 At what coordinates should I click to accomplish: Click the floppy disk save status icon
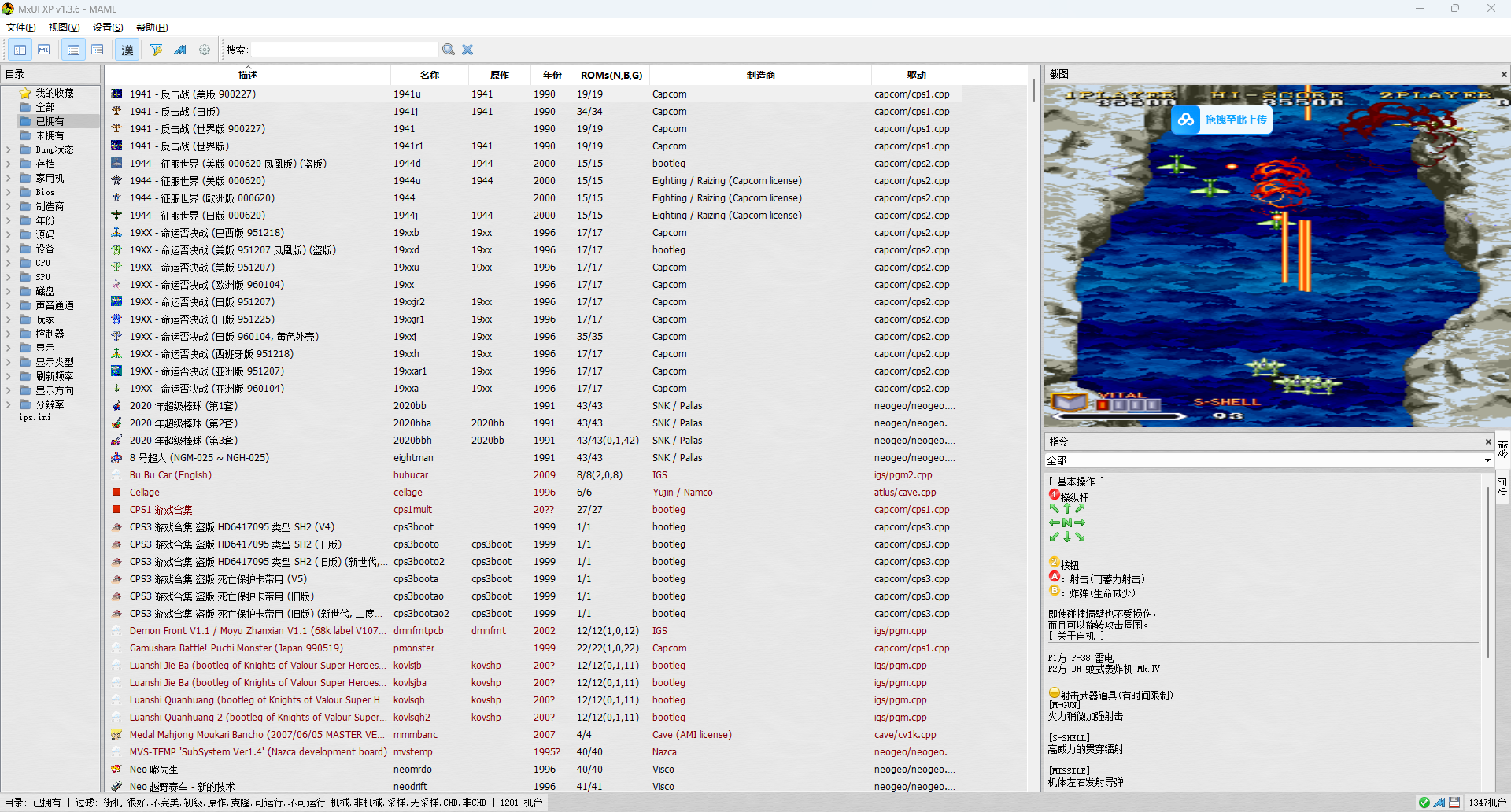tap(1454, 803)
